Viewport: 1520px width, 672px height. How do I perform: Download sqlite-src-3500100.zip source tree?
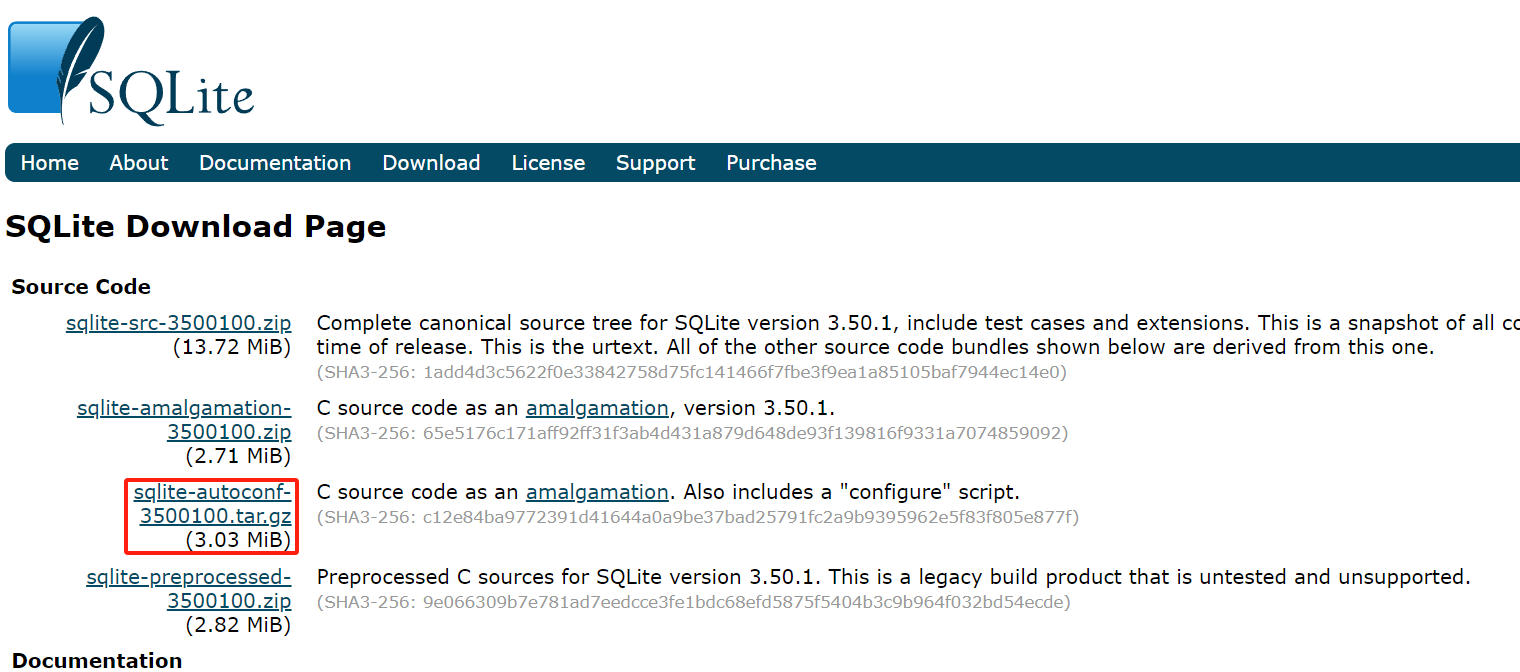[178, 322]
